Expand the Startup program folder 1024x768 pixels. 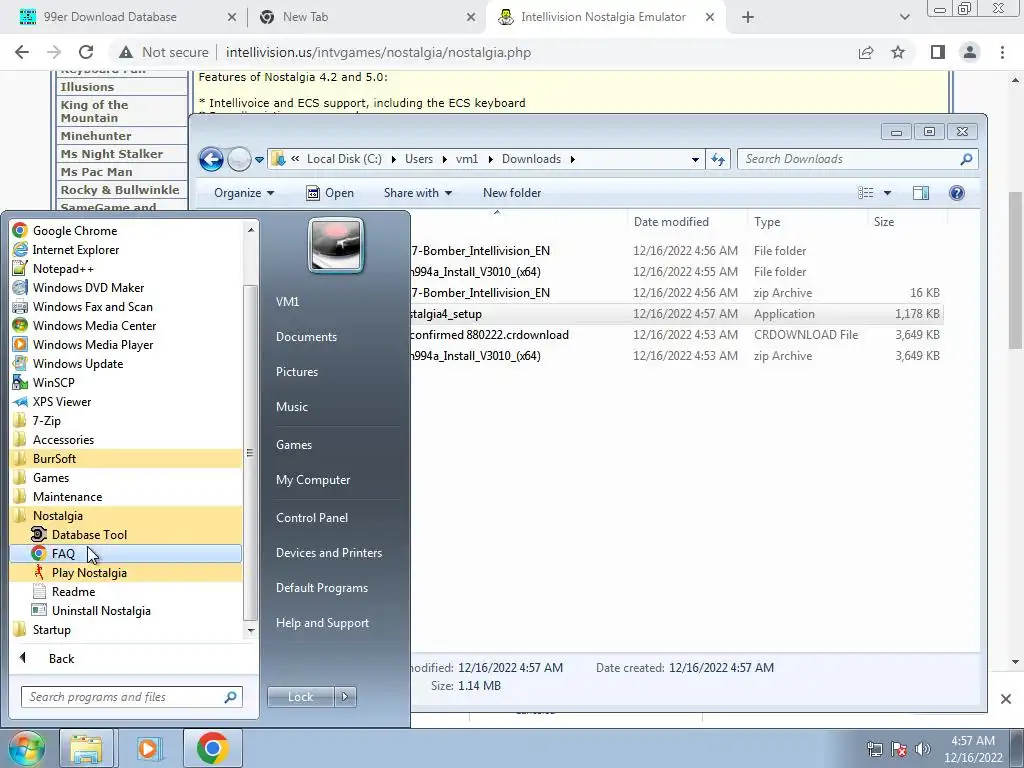tap(126, 630)
